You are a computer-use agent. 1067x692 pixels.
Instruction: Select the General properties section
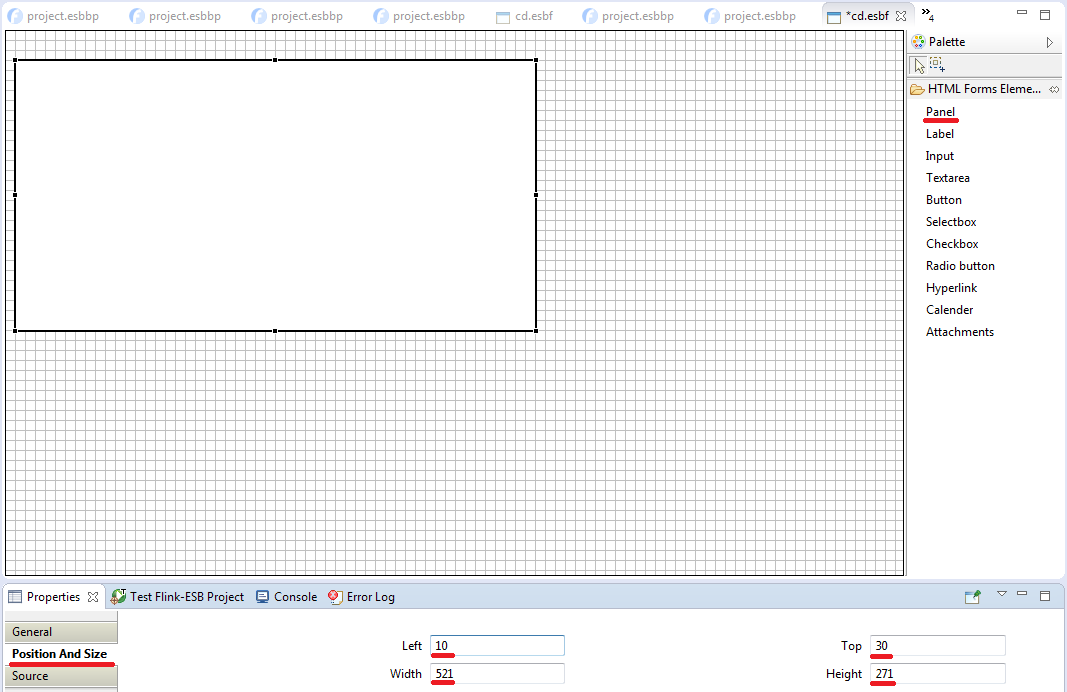tap(59, 632)
